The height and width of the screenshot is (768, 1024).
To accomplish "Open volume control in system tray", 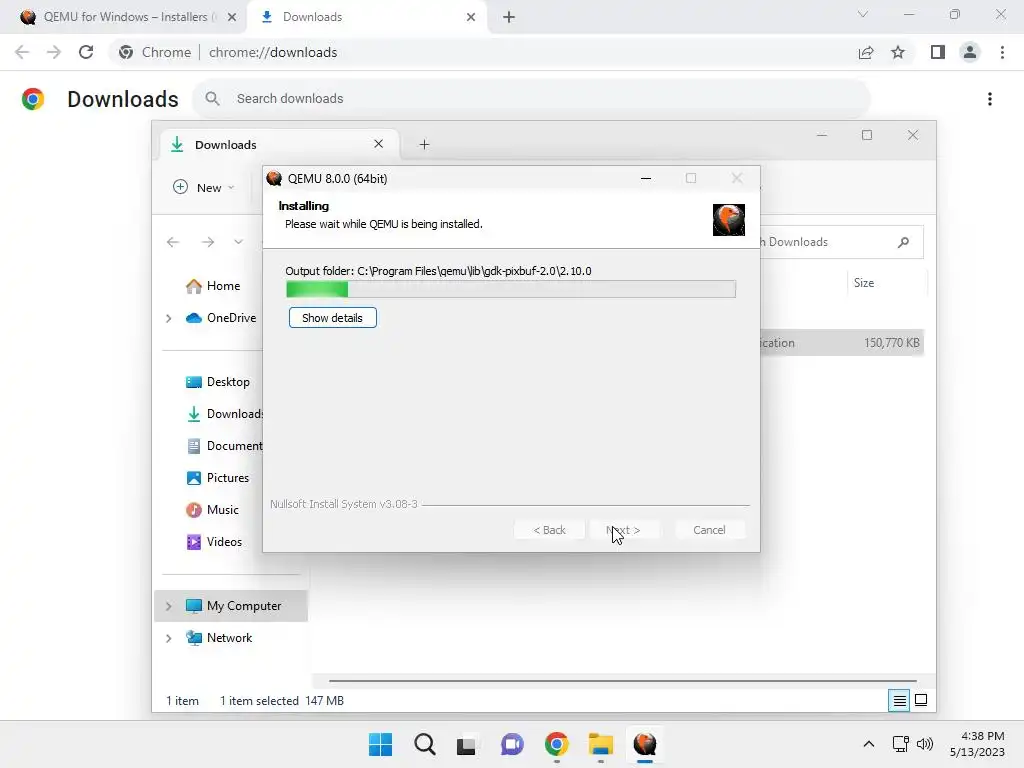I will pos(925,744).
